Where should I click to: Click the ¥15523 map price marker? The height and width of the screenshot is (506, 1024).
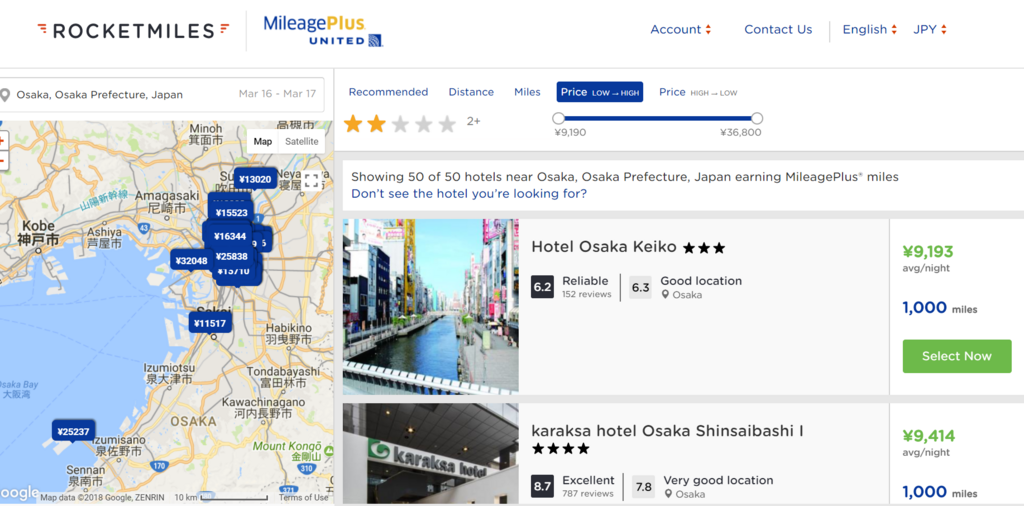pyautogui.click(x=231, y=213)
